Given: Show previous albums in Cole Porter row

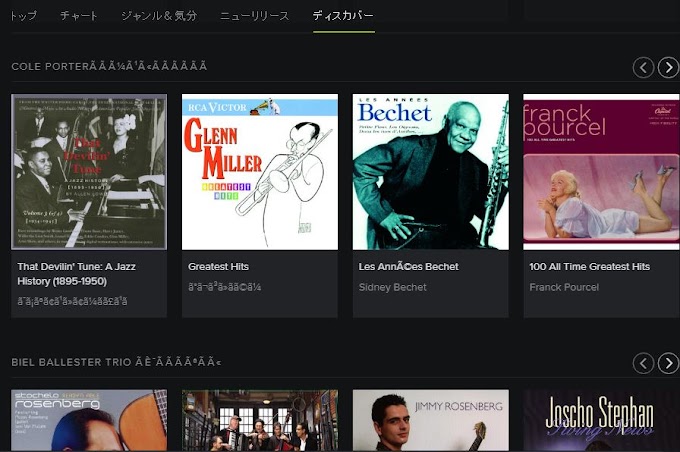Looking at the screenshot, I should click(643, 68).
